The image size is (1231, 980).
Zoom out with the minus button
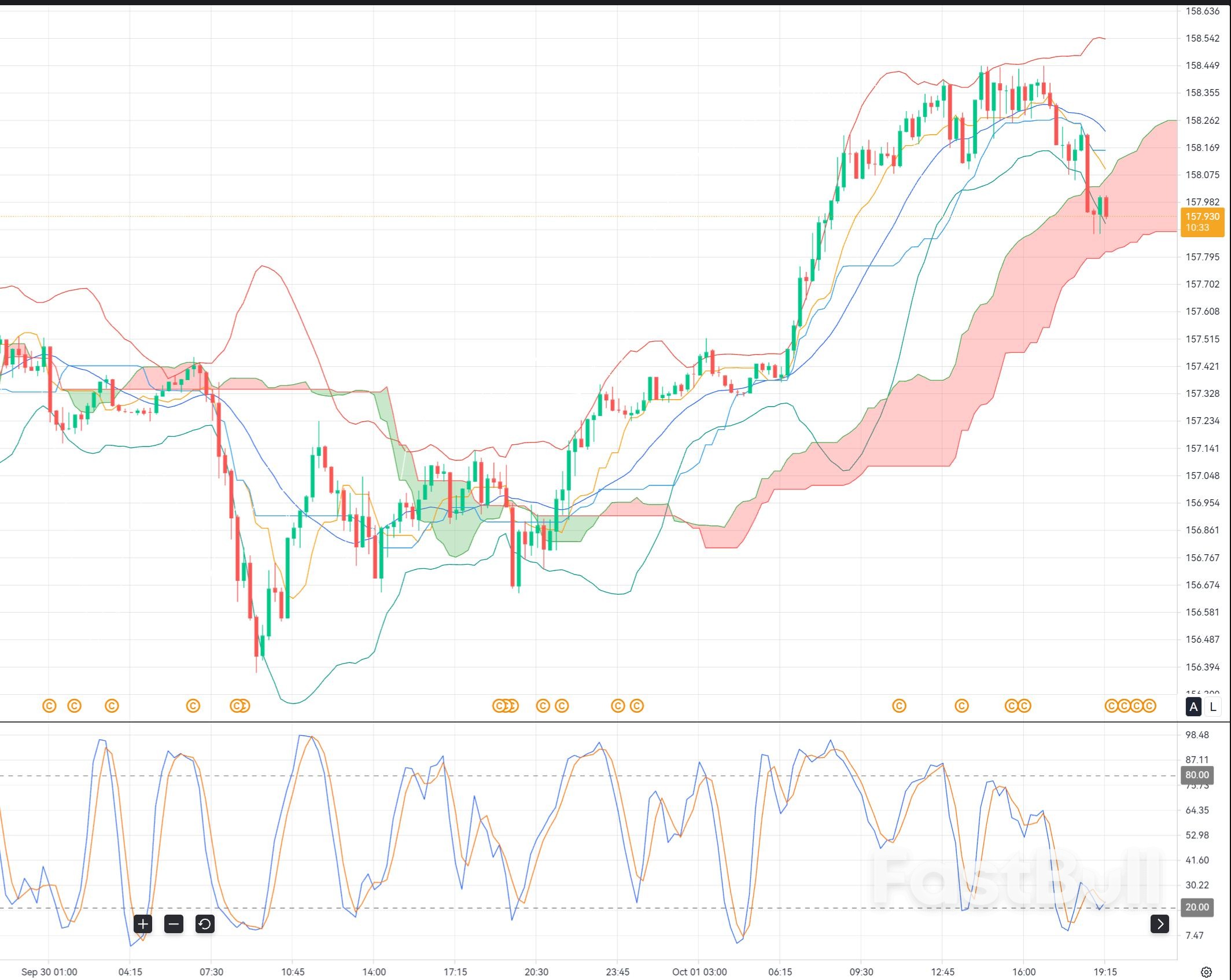(x=174, y=924)
